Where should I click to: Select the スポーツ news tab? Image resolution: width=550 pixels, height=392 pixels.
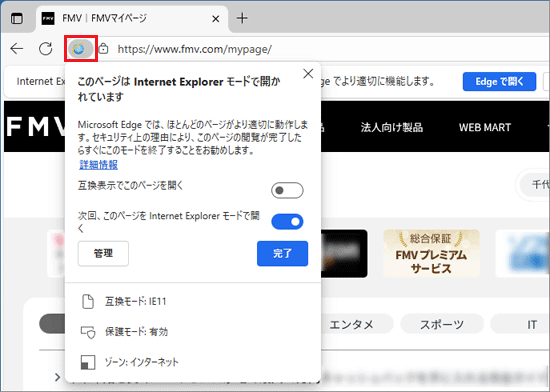(x=442, y=324)
